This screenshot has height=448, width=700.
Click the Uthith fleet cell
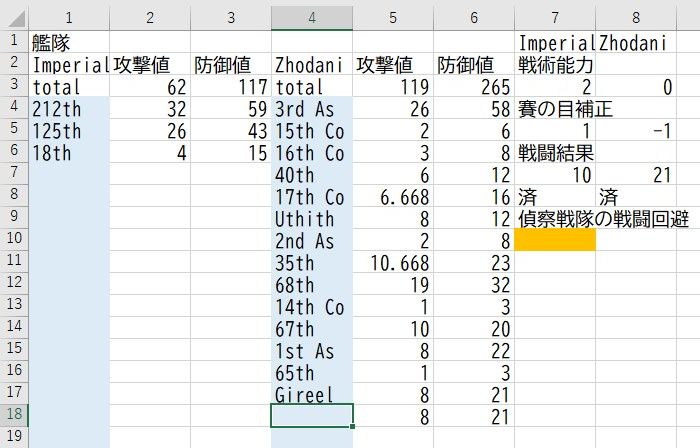(312, 218)
